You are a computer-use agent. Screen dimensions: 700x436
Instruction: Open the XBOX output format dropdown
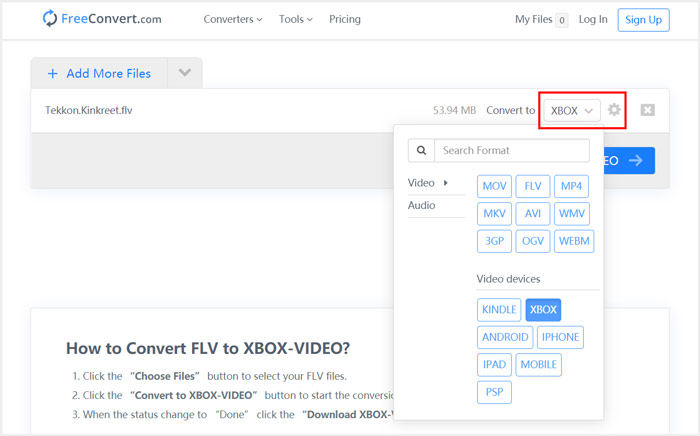click(571, 110)
